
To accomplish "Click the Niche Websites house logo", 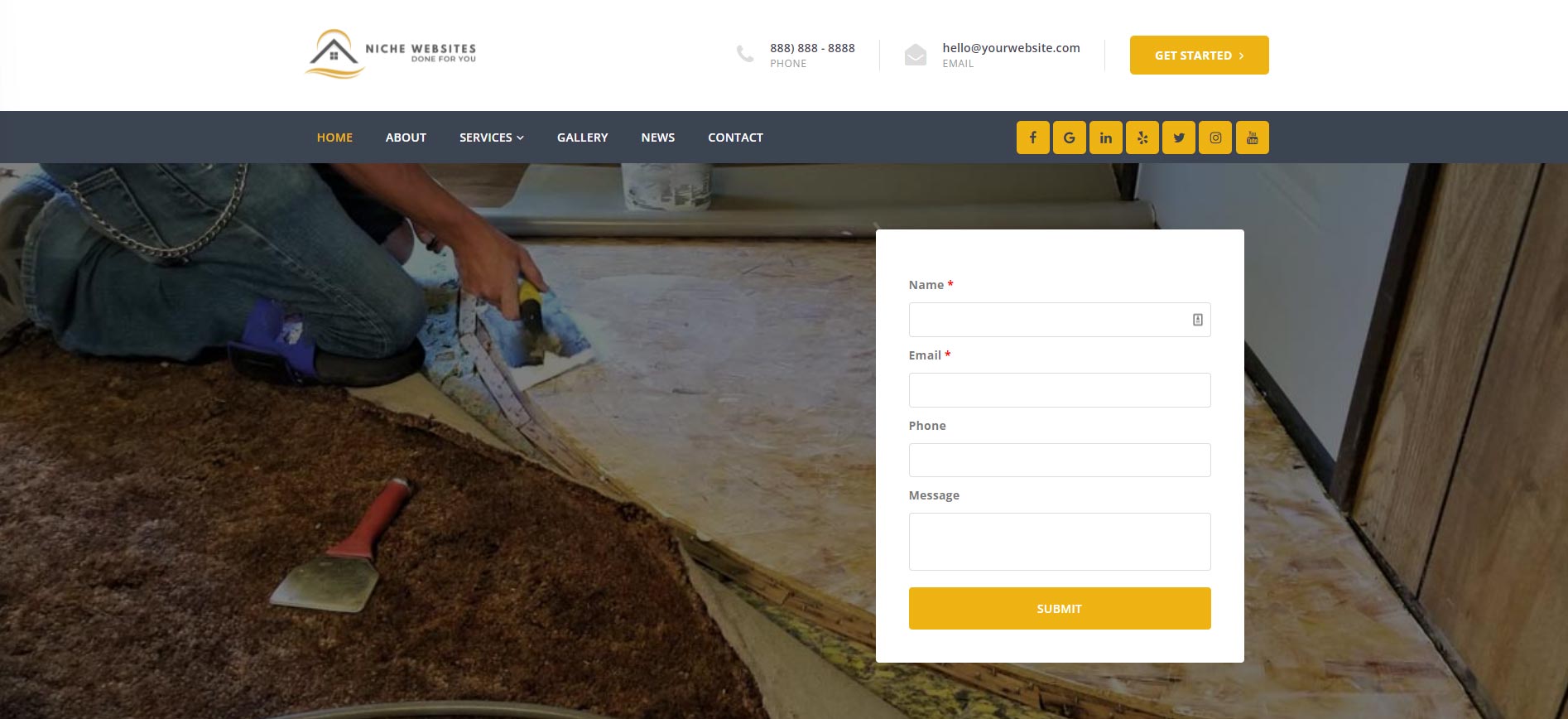I will coord(334,54).
